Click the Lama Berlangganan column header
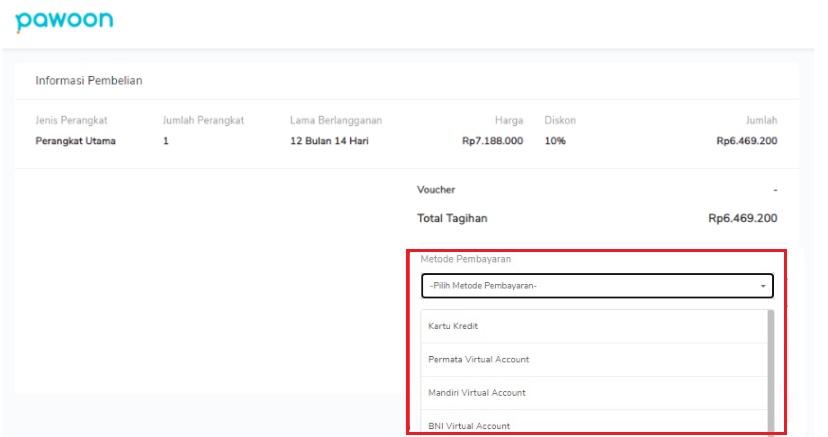The image size is (828, 437). pos(336,120)
